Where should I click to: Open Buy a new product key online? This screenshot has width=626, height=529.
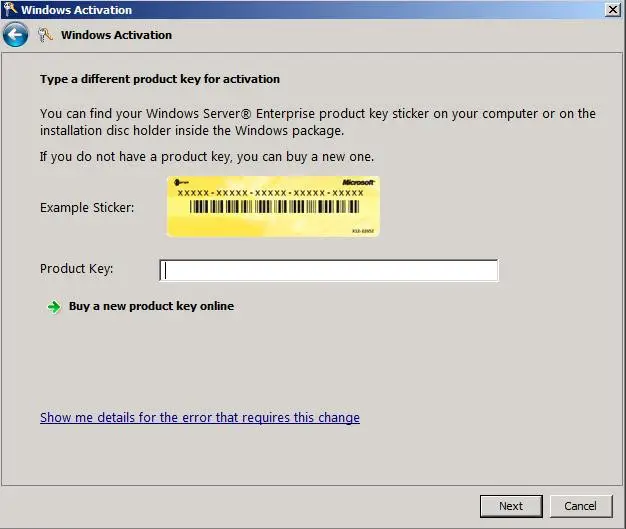click(x=151, y=306)
